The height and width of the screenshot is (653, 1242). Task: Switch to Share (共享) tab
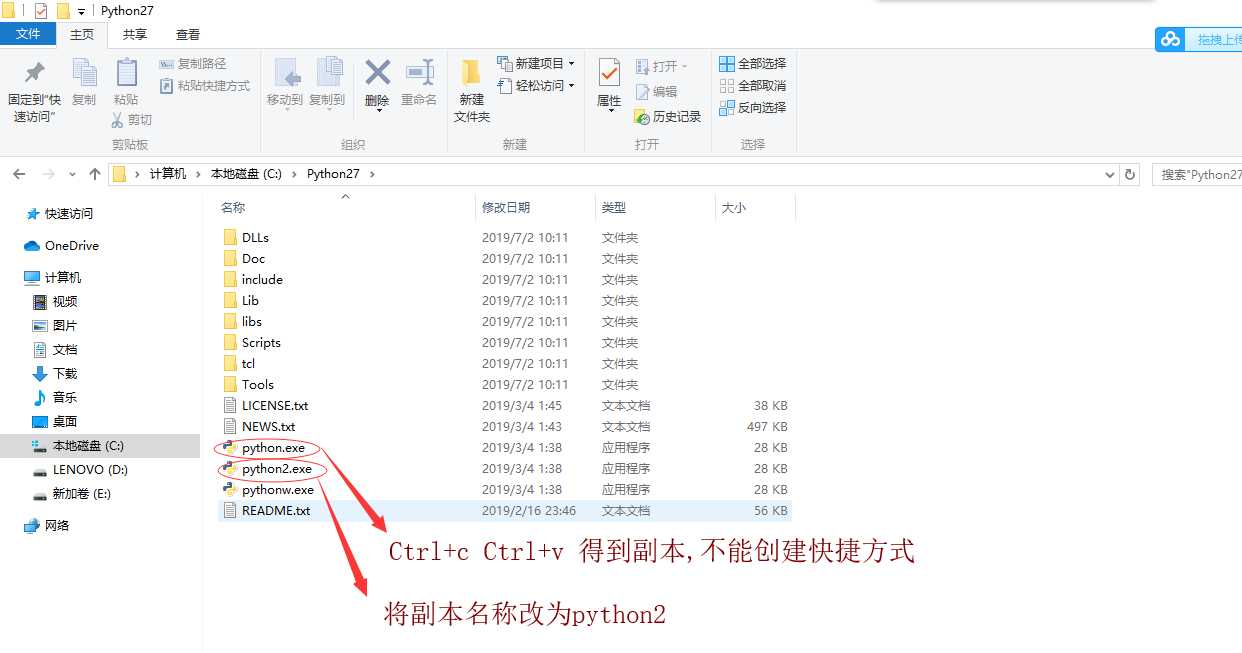click(135, 35)
